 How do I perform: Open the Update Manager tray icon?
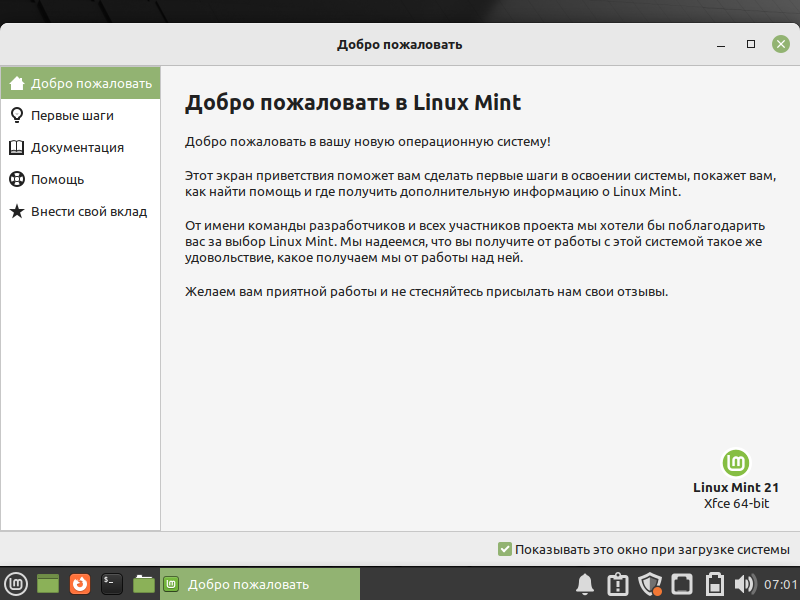pyautogui.click(x=615, y=583)
